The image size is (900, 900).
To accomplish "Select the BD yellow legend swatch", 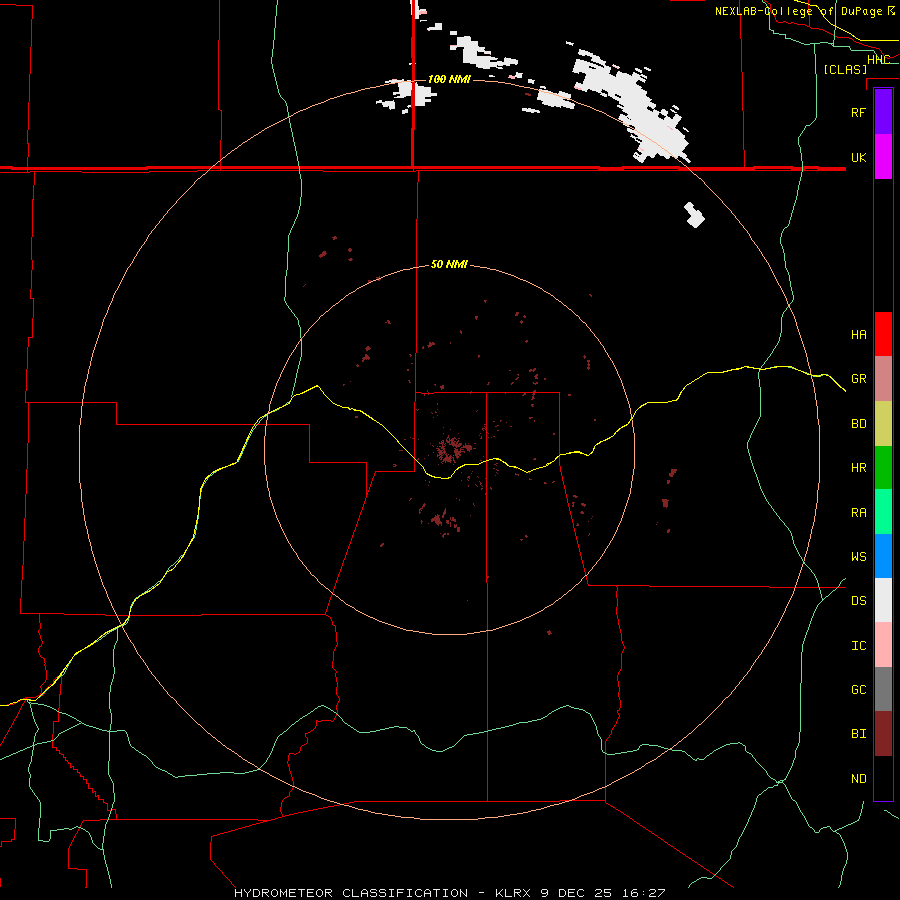I will coord(883,424).
